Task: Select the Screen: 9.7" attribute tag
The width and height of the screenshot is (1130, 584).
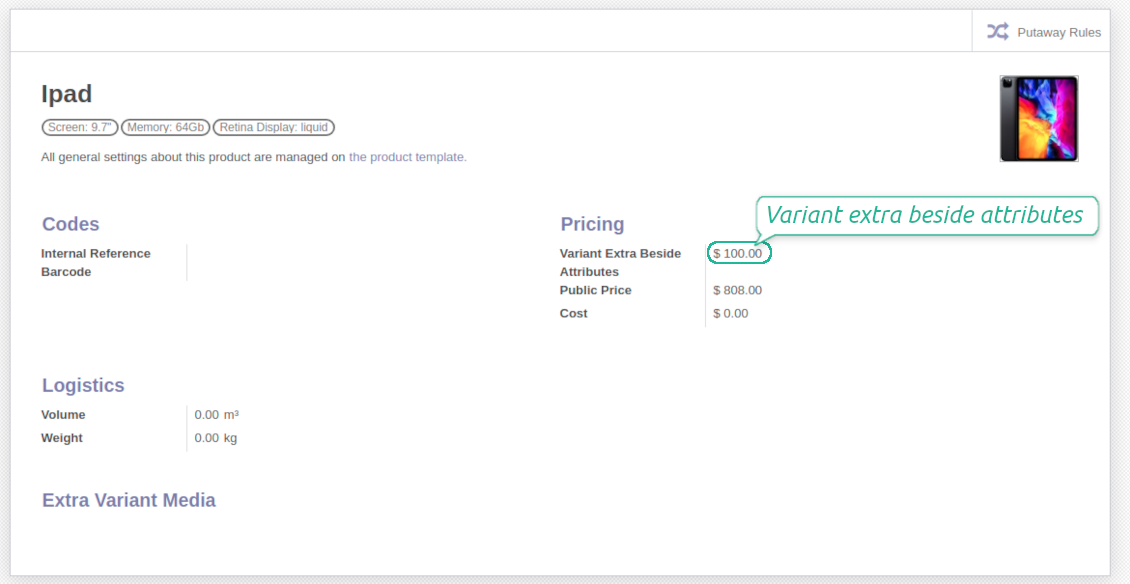Action: (x=80, y=128)
